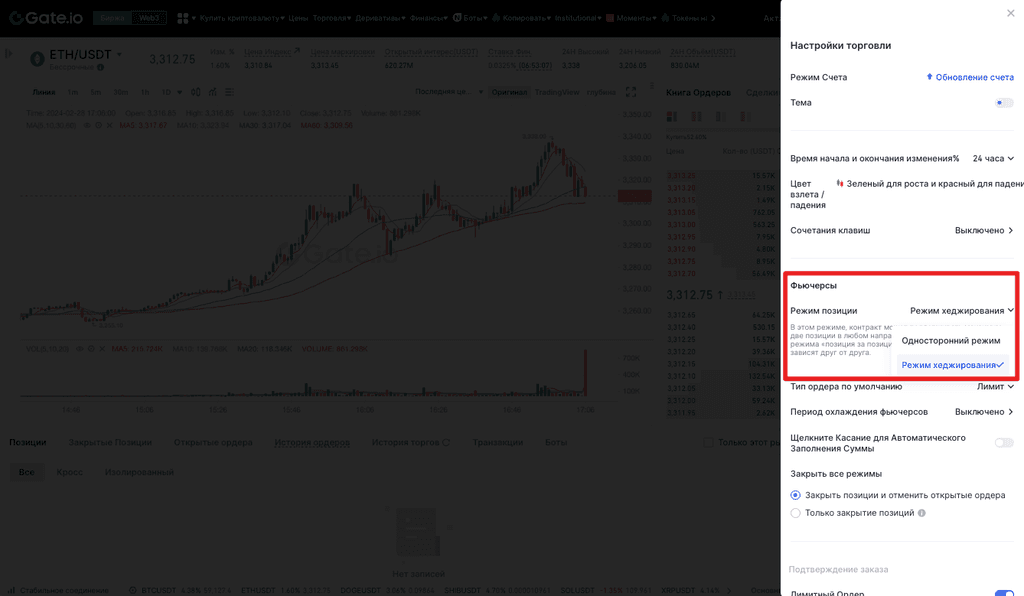The image size is (1024, 596).
Task: Click the ETH coin icon
Action: click(x=38, y=59)
